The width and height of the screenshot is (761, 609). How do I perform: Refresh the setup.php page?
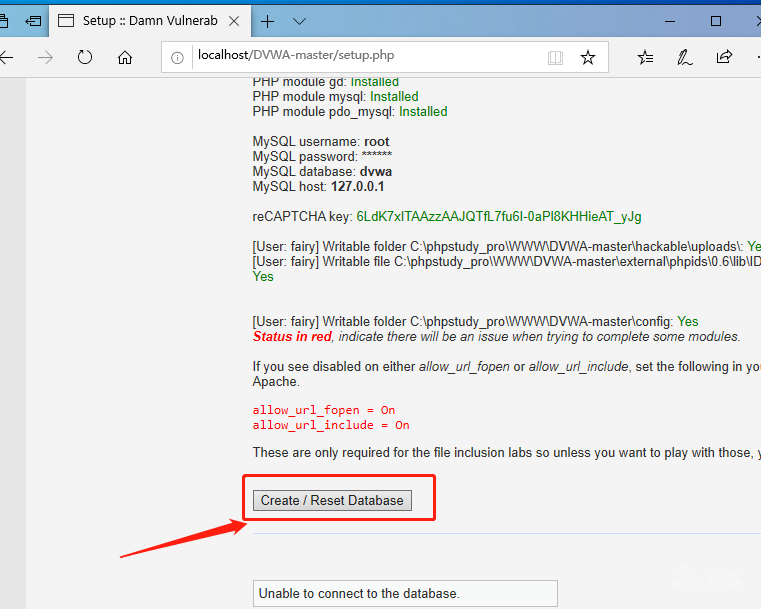(85, 57)
